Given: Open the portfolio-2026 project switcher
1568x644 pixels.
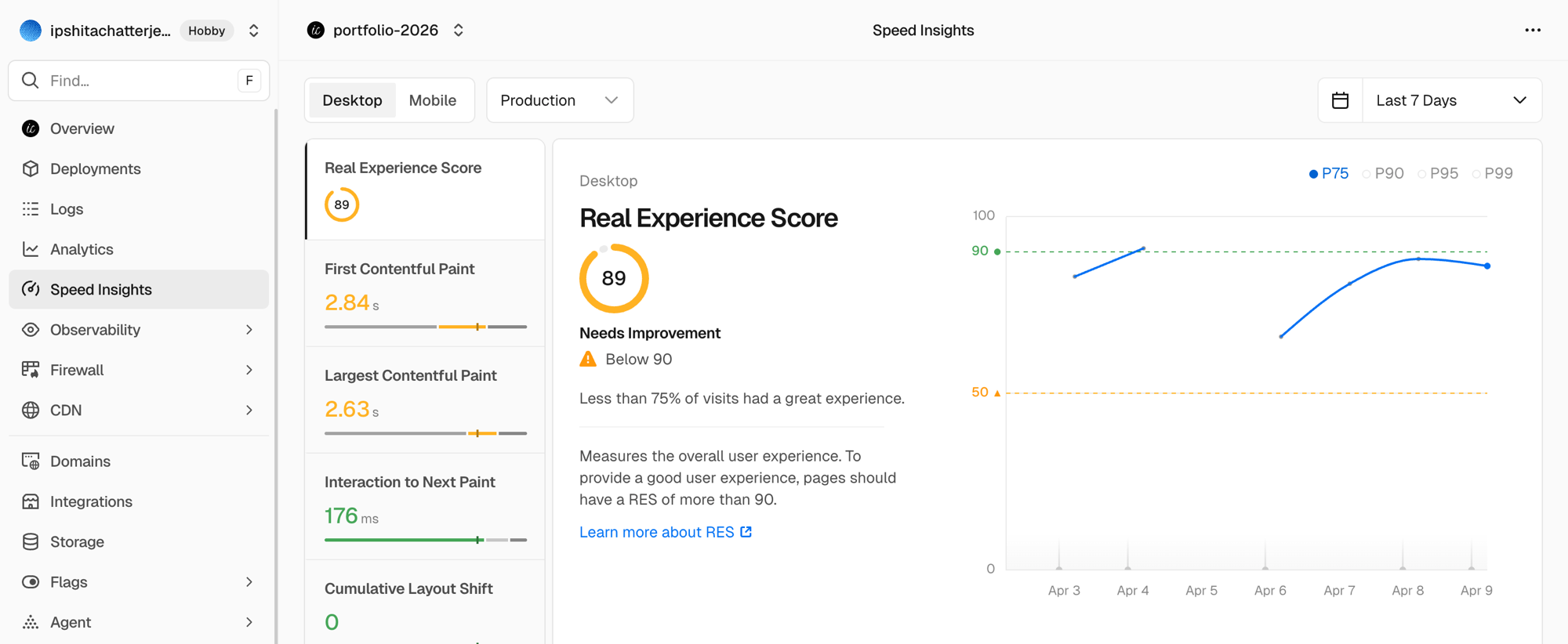Looking at the screenshot, I should coord(459,31).
